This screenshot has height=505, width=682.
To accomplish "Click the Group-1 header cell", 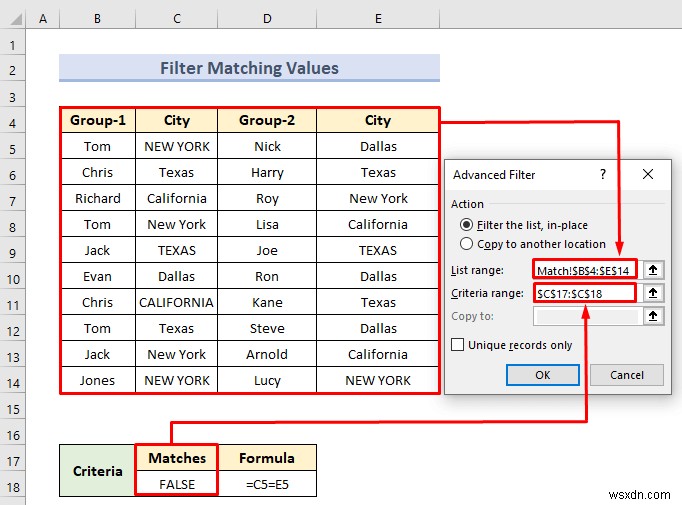I will (x=98, y=120).
